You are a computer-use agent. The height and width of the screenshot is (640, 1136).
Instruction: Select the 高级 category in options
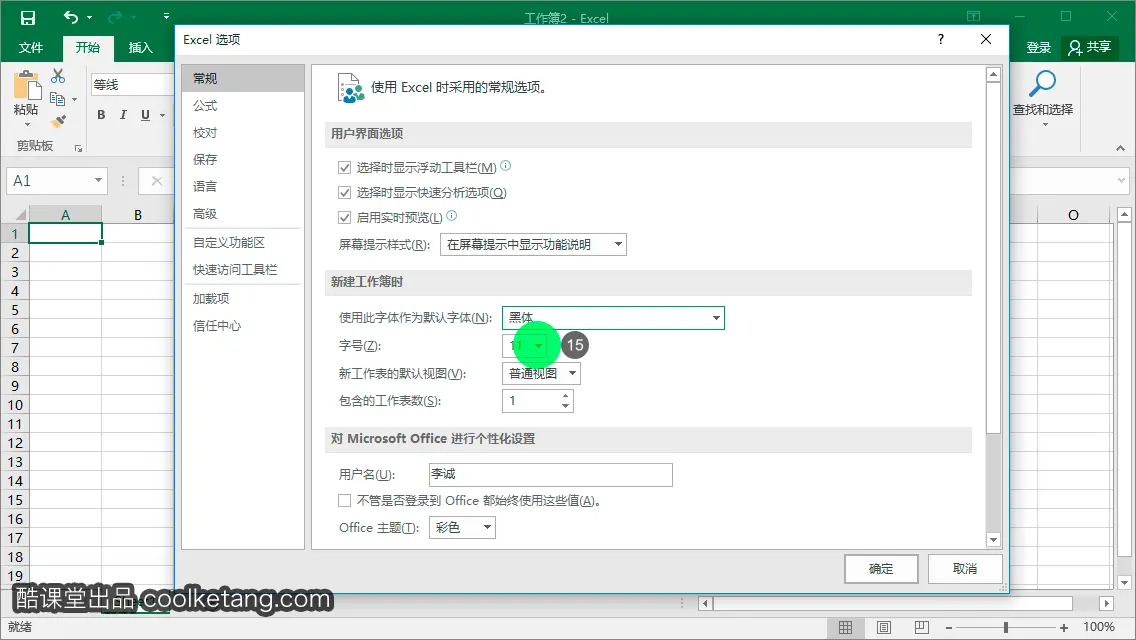(x=243, y=214)
